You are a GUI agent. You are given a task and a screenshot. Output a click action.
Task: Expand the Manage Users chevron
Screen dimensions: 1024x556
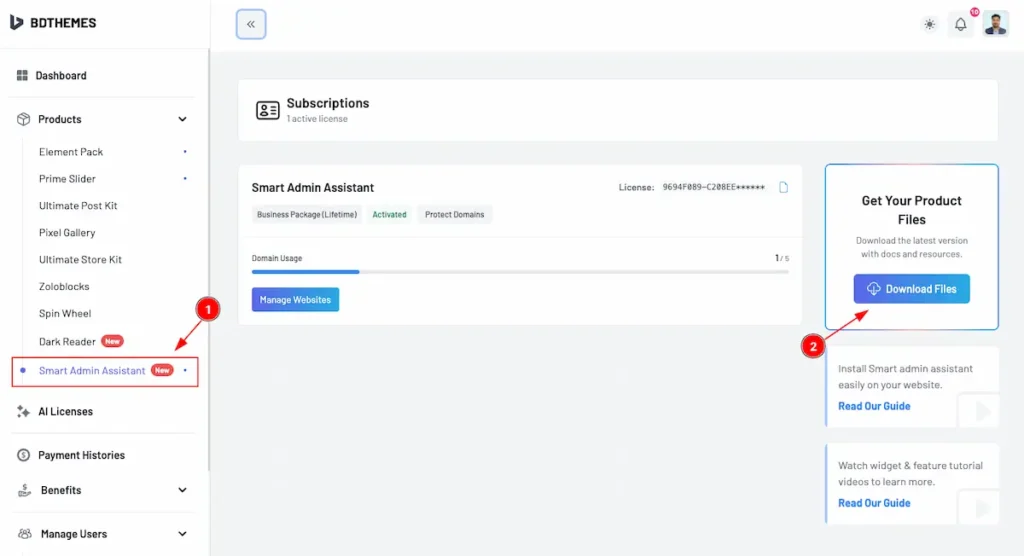[x=182, y=534]
